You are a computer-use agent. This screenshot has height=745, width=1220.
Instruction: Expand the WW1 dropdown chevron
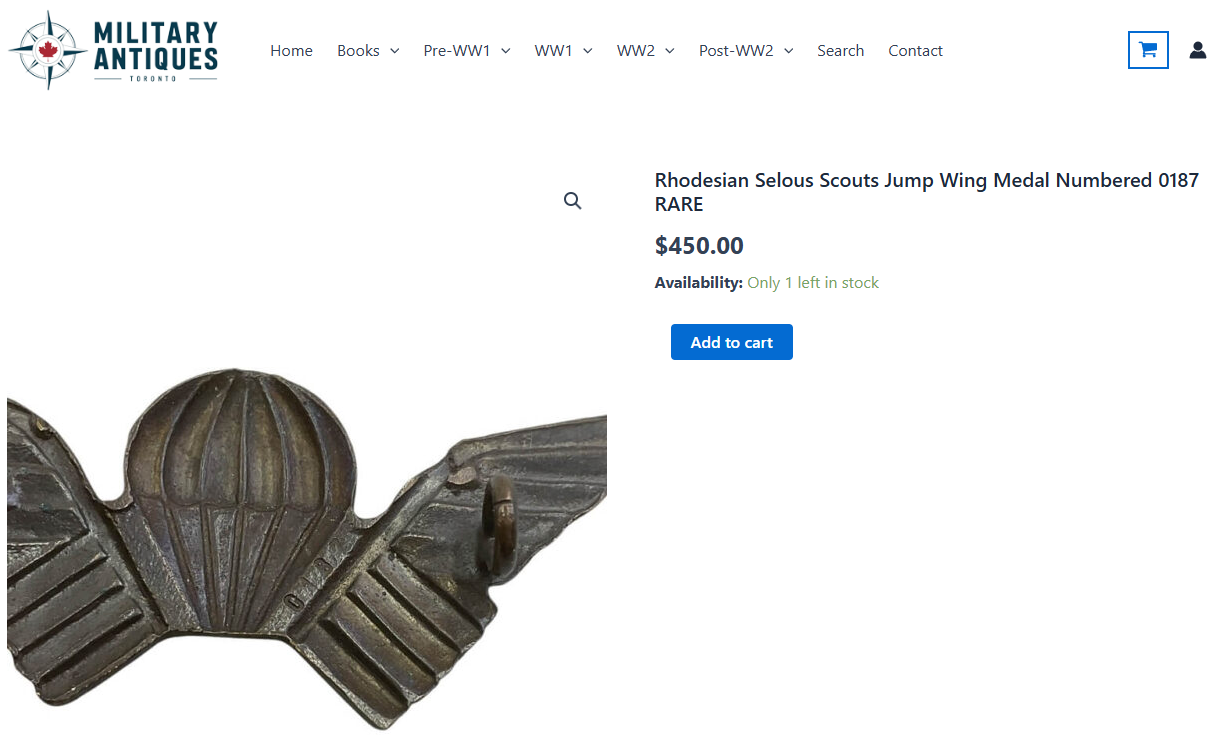[587, 51]
